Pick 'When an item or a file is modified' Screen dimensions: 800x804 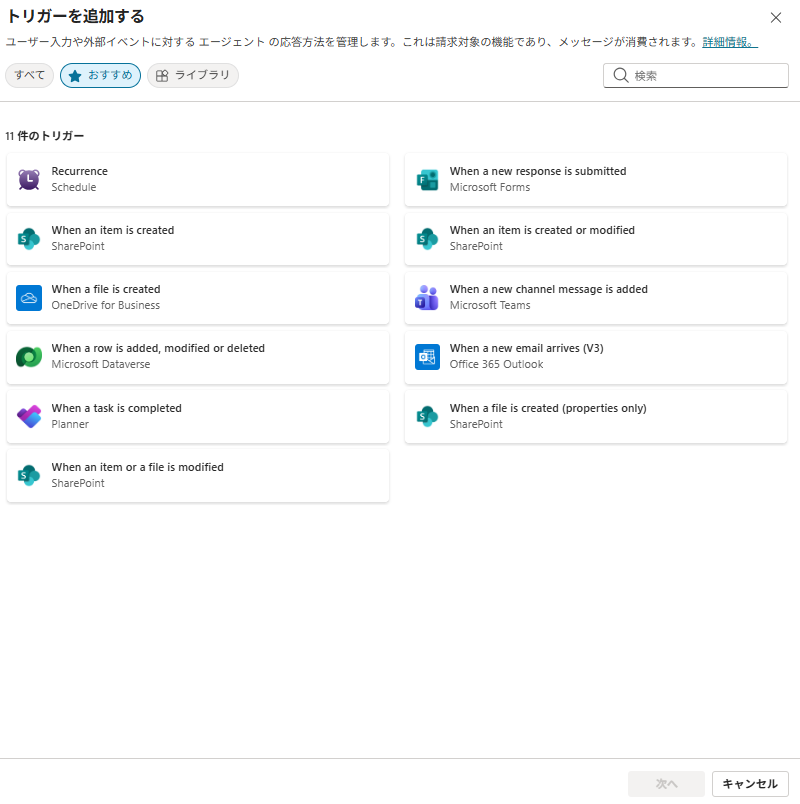[137, 467]
